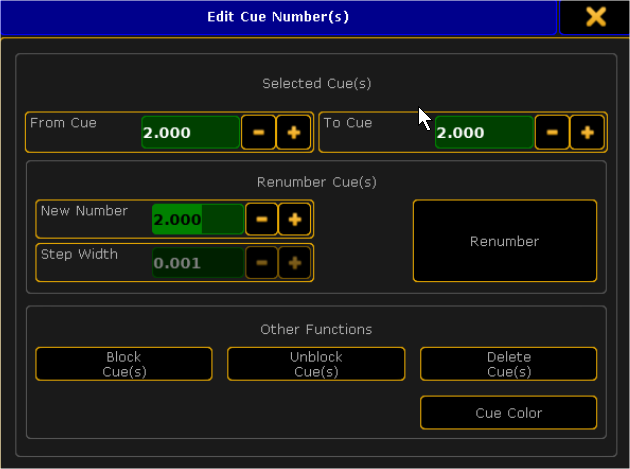Click the Step Width plus button
Viewport: 630px width, 469px height.
(295, 263)
